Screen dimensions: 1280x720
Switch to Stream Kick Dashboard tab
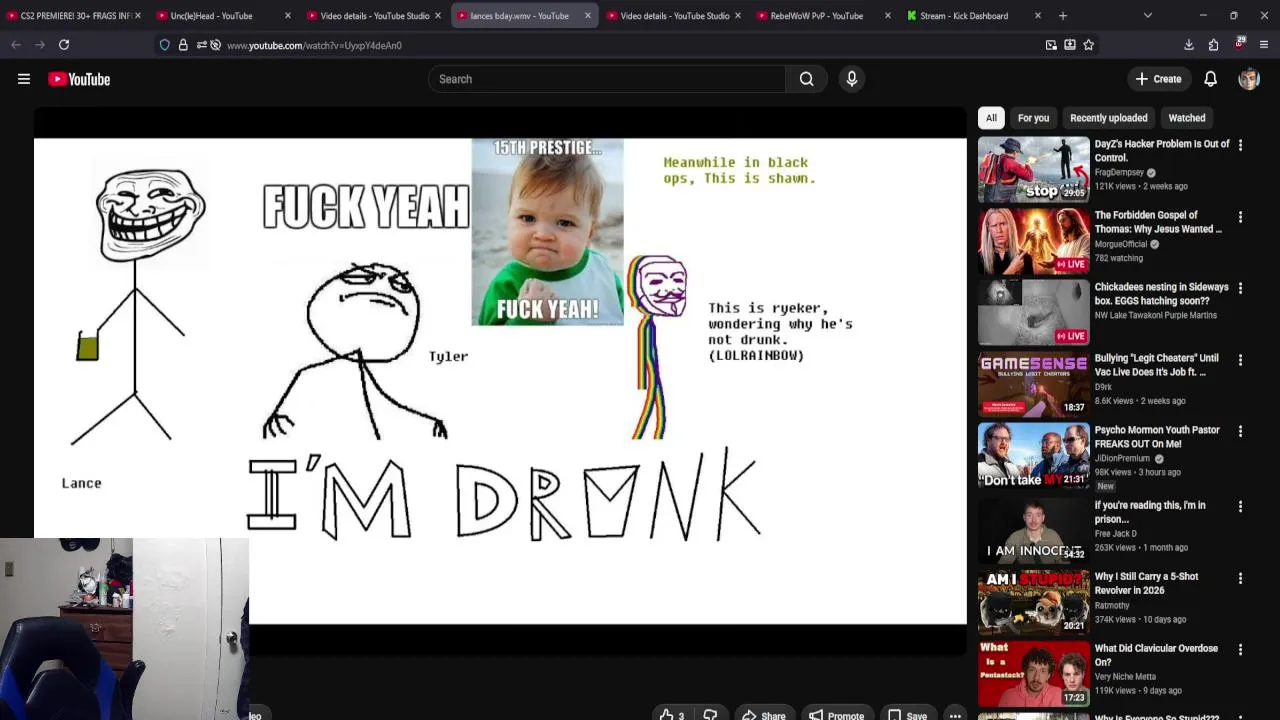point(974,16)
